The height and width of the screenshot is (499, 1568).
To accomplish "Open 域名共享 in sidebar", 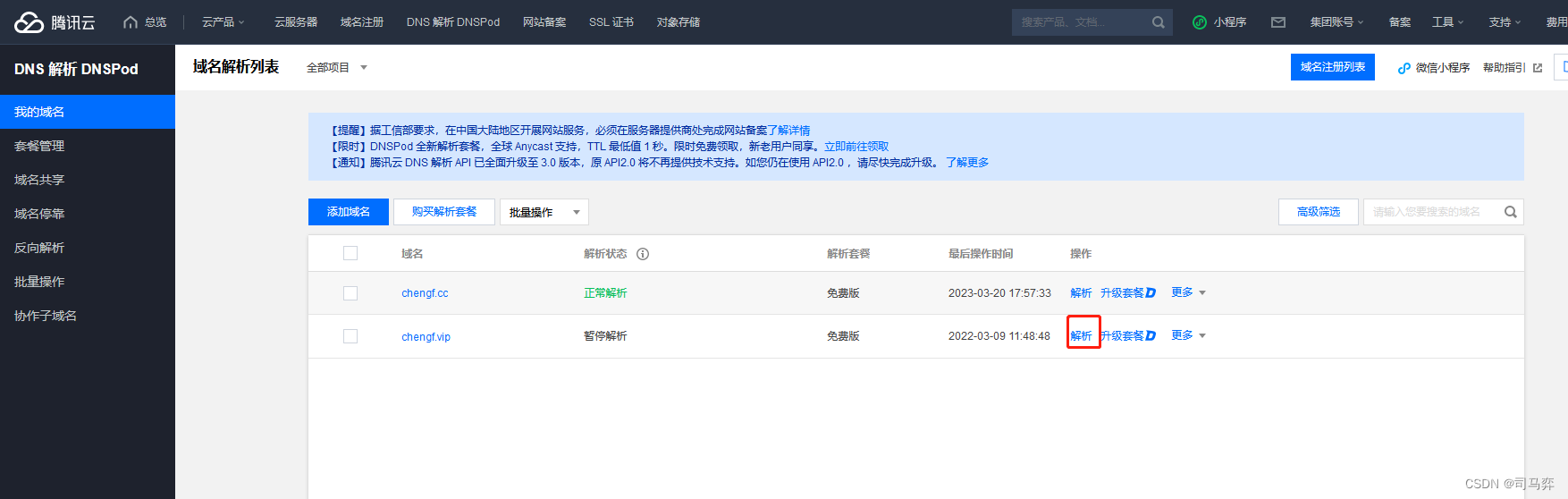I will pyautogui.click(x=88, y=180).
